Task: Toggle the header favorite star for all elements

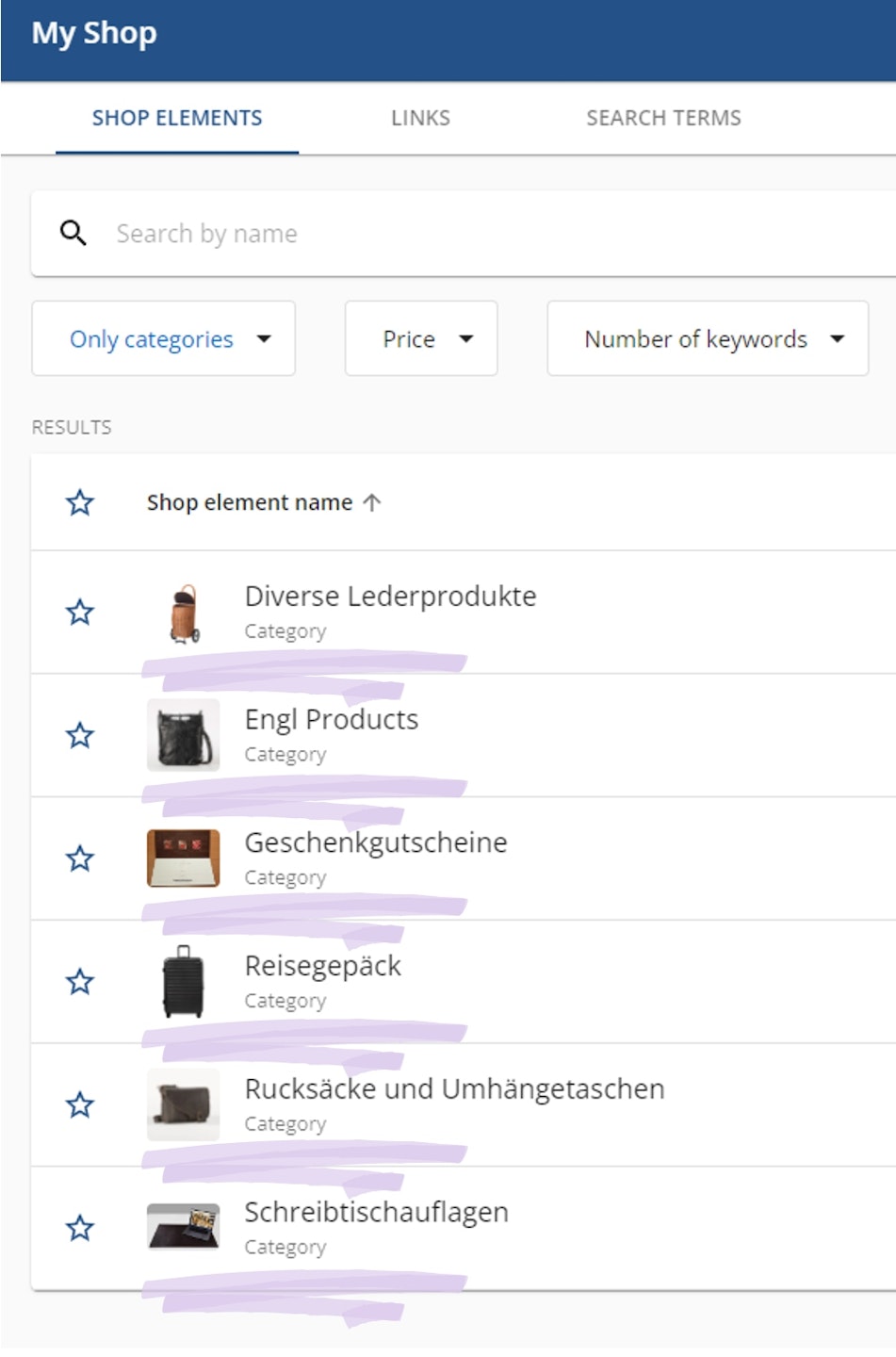Action: pos(80,502)
